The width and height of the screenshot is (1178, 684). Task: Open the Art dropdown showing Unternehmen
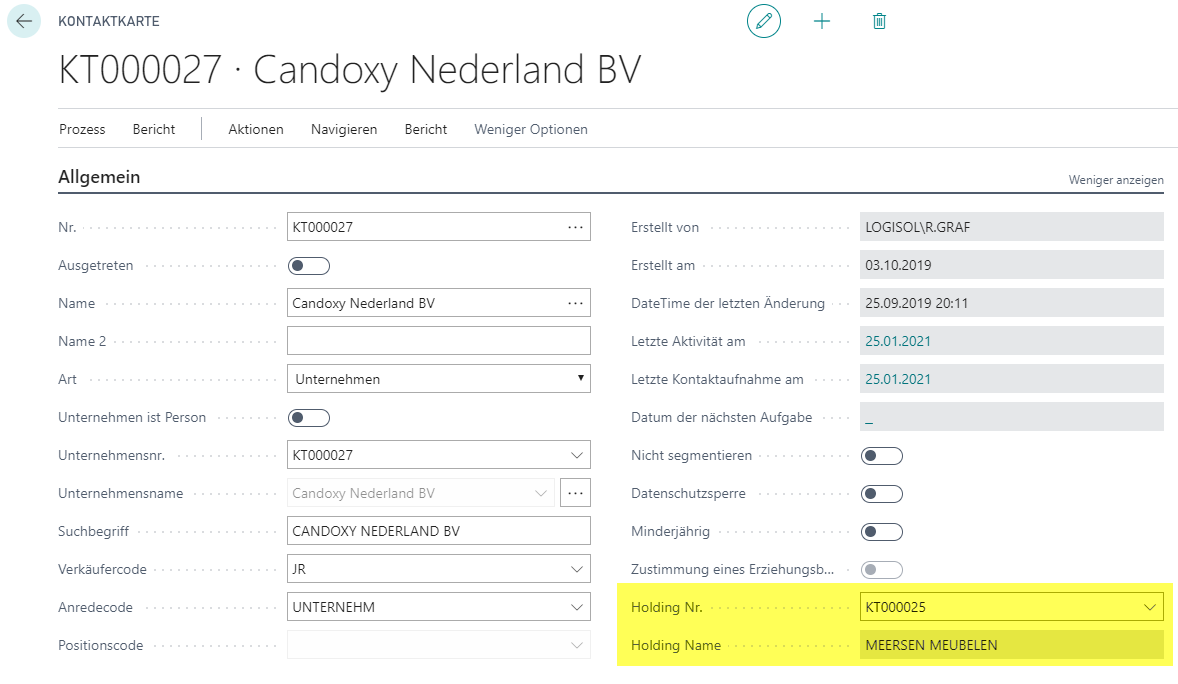[439, 379]
